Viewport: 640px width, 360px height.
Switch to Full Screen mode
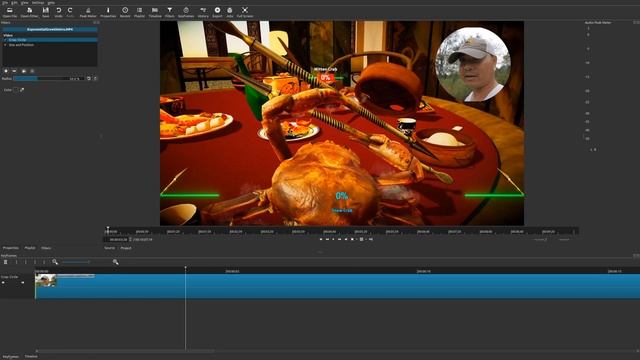[245, 12]
